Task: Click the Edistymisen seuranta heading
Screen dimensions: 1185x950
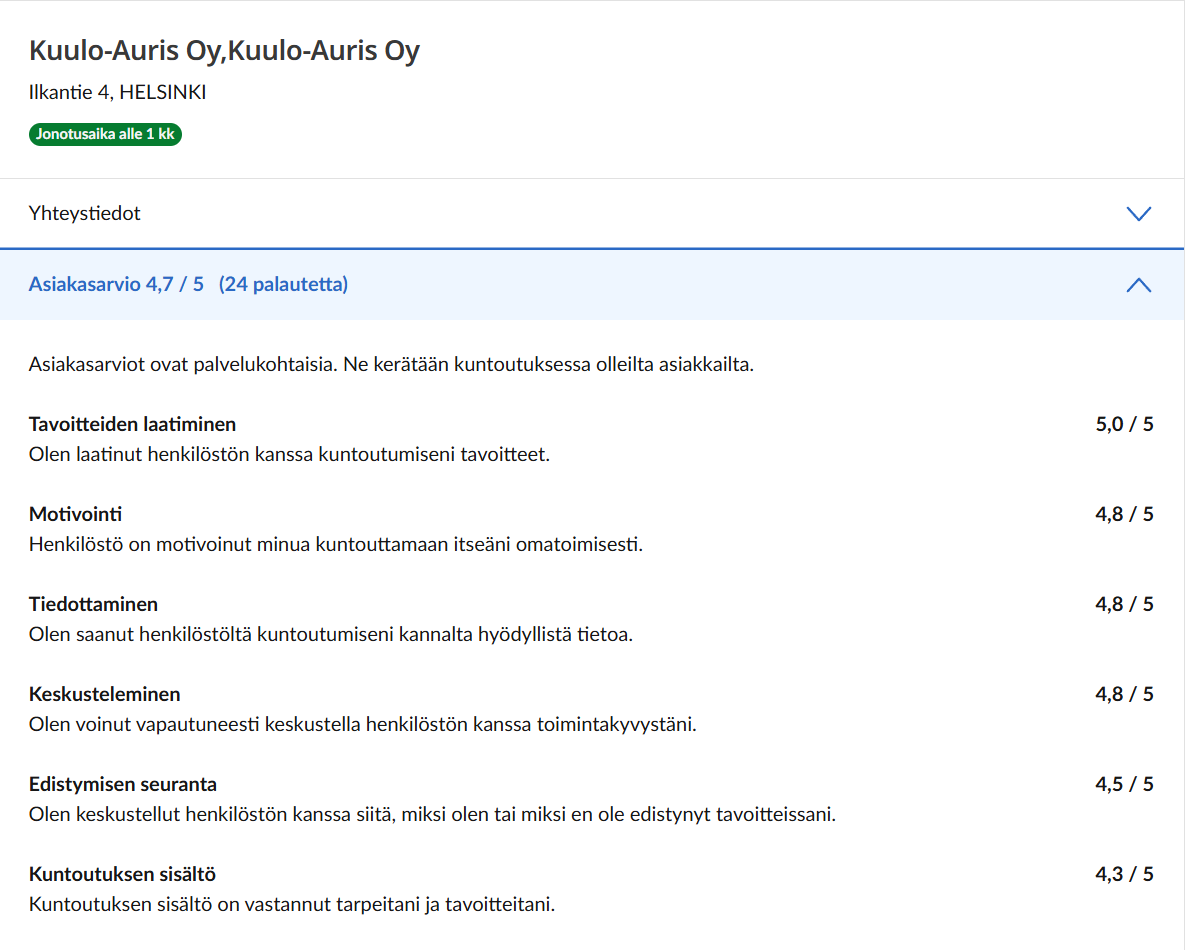Action: click(x=123, y=784)
